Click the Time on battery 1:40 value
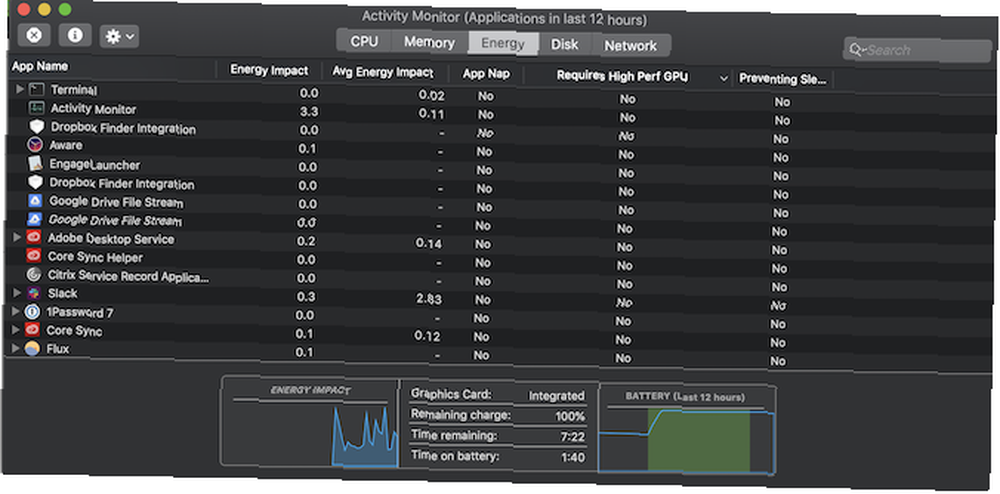This screenshot has width=1000, height=494. (x=572, y=457)
